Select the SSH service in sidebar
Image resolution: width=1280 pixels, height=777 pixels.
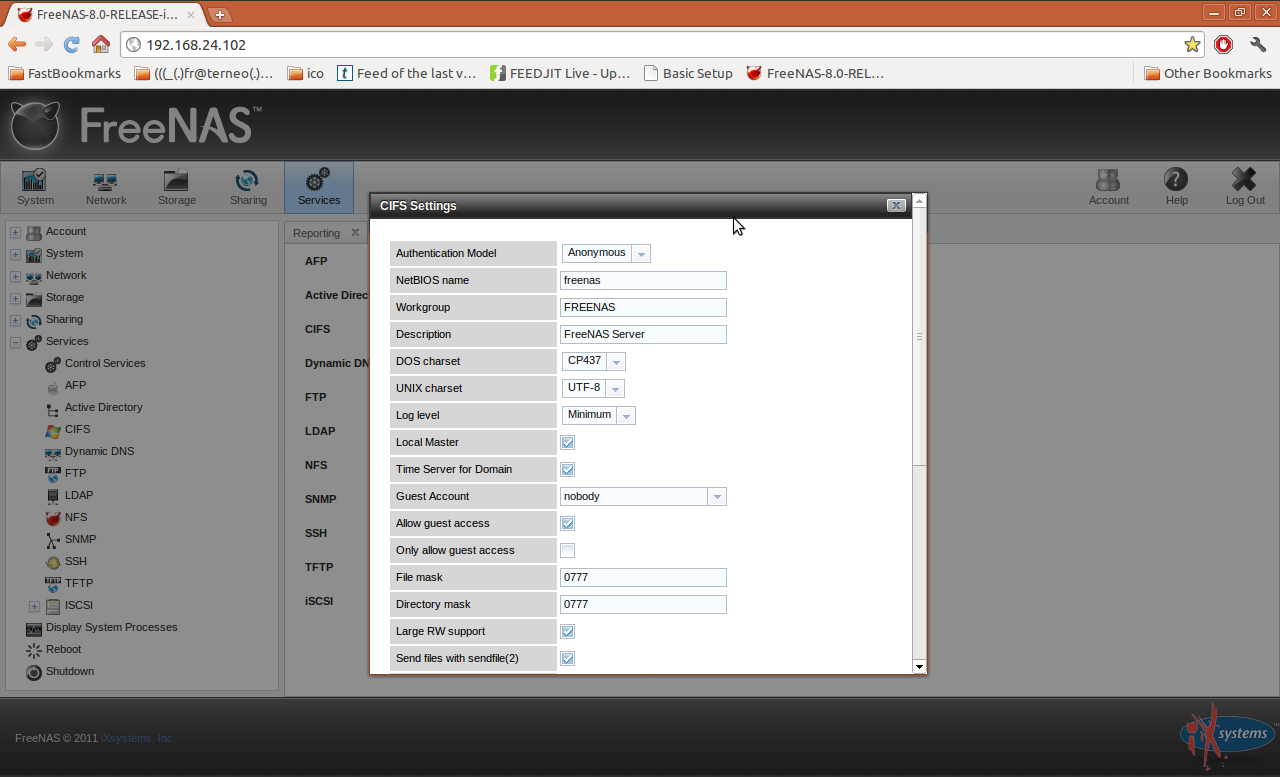(x=75, y=561)
